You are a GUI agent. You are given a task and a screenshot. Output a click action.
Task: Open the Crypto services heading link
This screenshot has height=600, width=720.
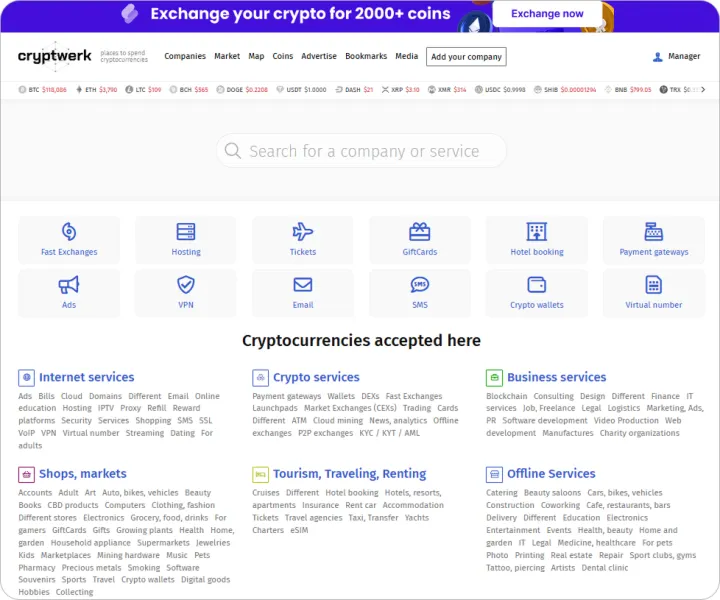(316, 377)
